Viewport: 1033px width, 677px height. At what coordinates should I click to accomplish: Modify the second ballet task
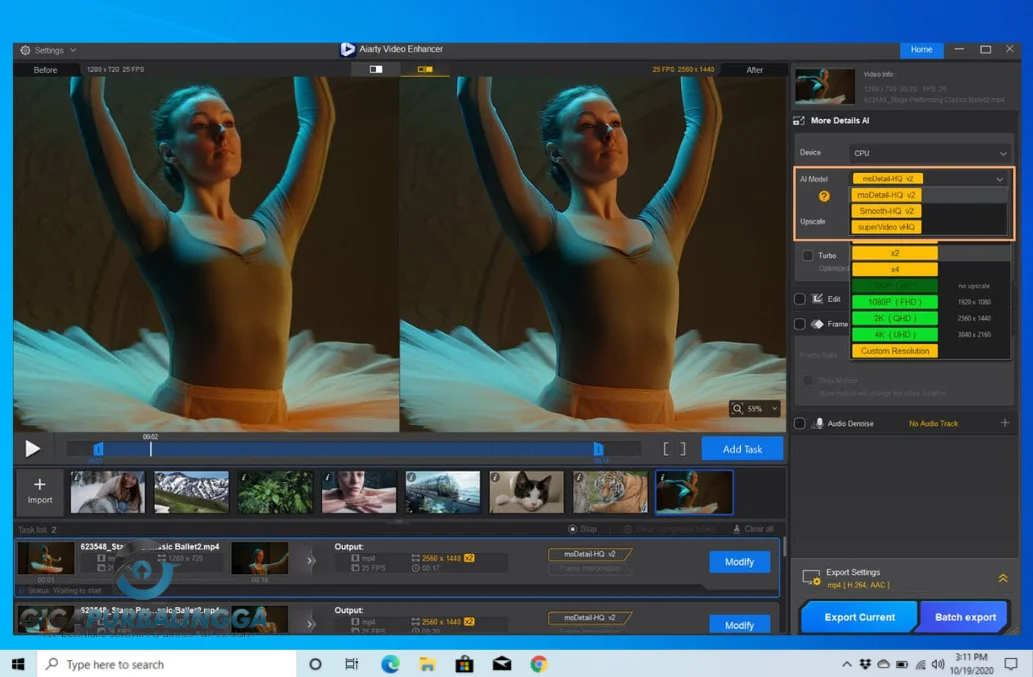point(739,624)
